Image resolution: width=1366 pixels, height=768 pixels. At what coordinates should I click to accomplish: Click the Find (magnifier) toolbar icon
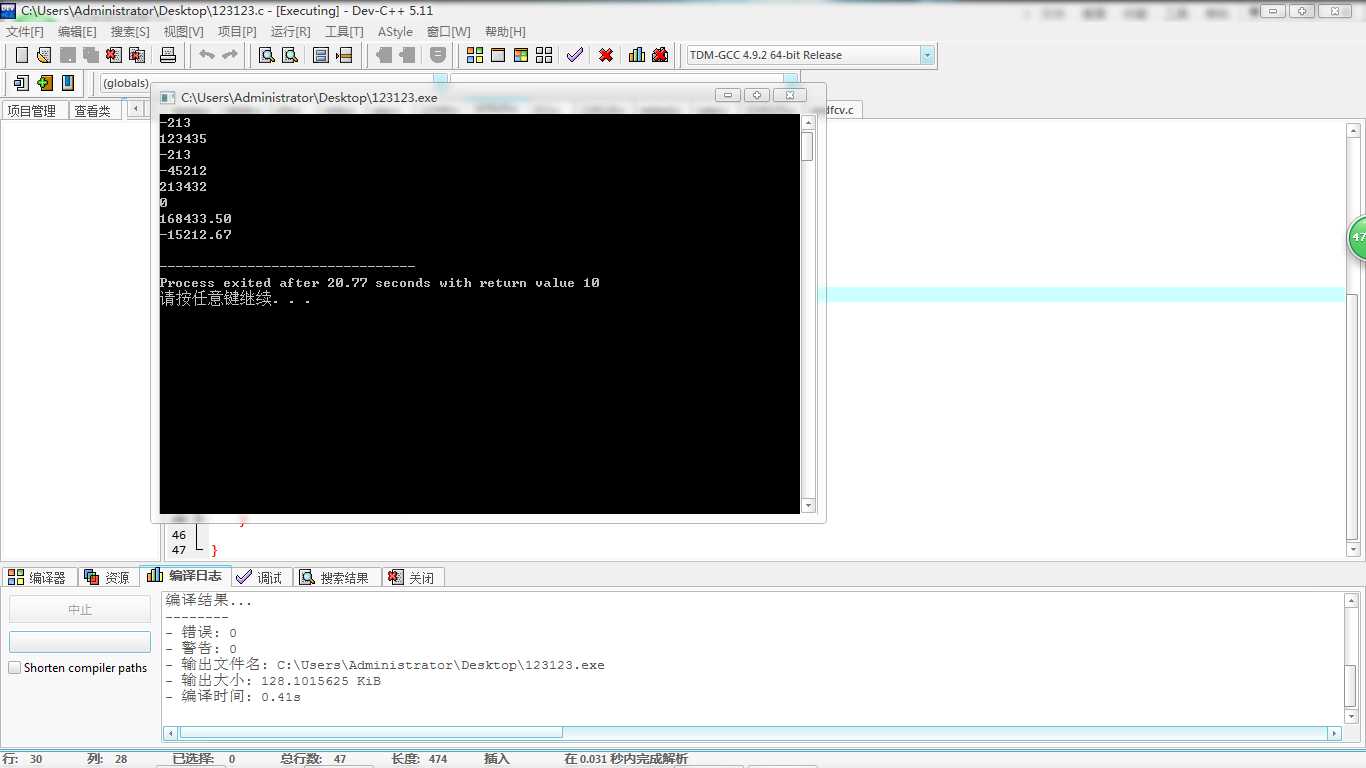point(267,55)
